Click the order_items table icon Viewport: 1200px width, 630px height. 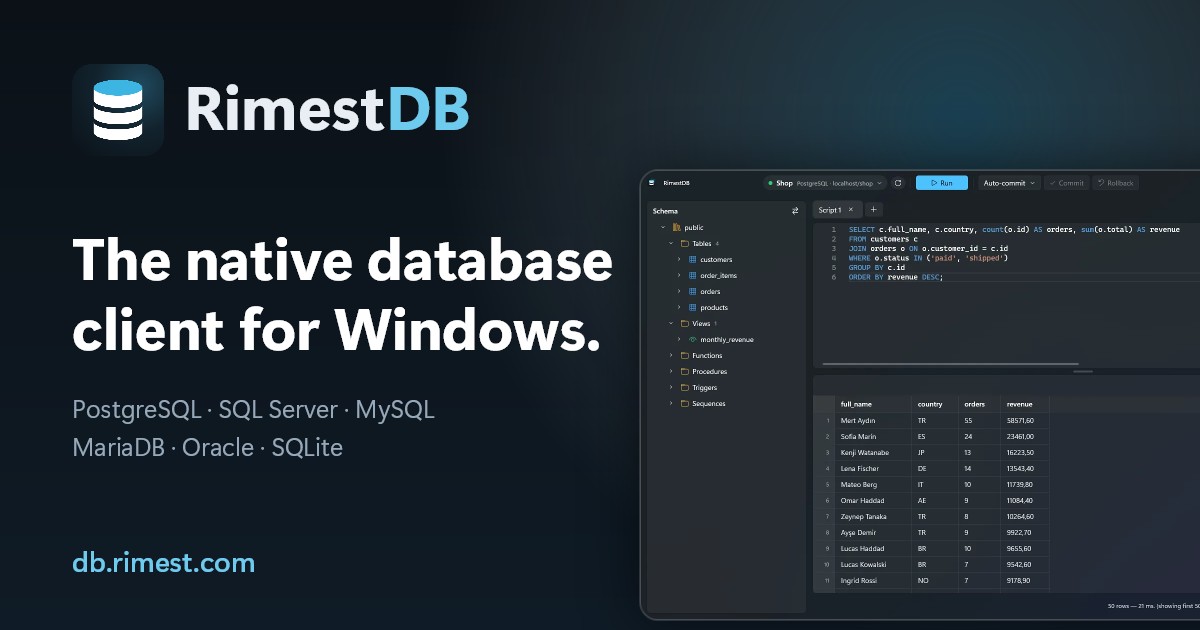[x=693, y=275]
